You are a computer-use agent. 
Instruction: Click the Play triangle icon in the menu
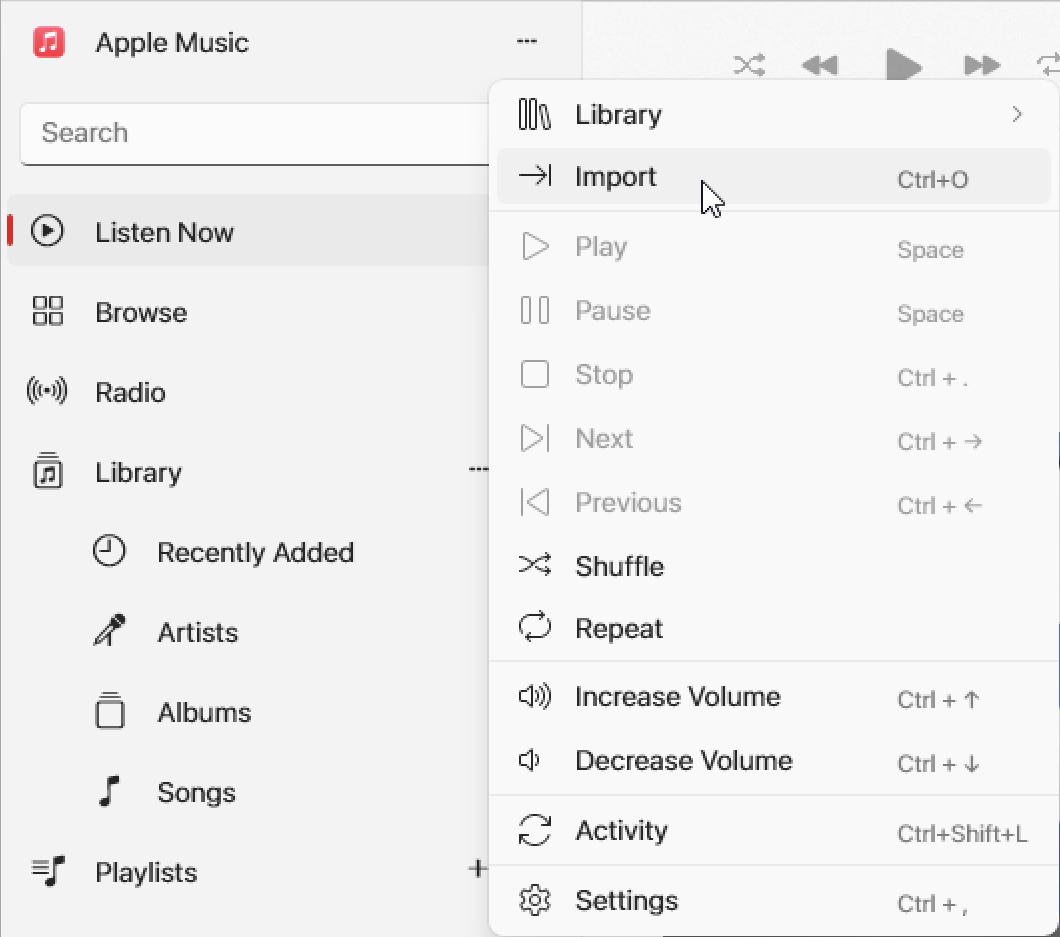(x=535, y=247)
